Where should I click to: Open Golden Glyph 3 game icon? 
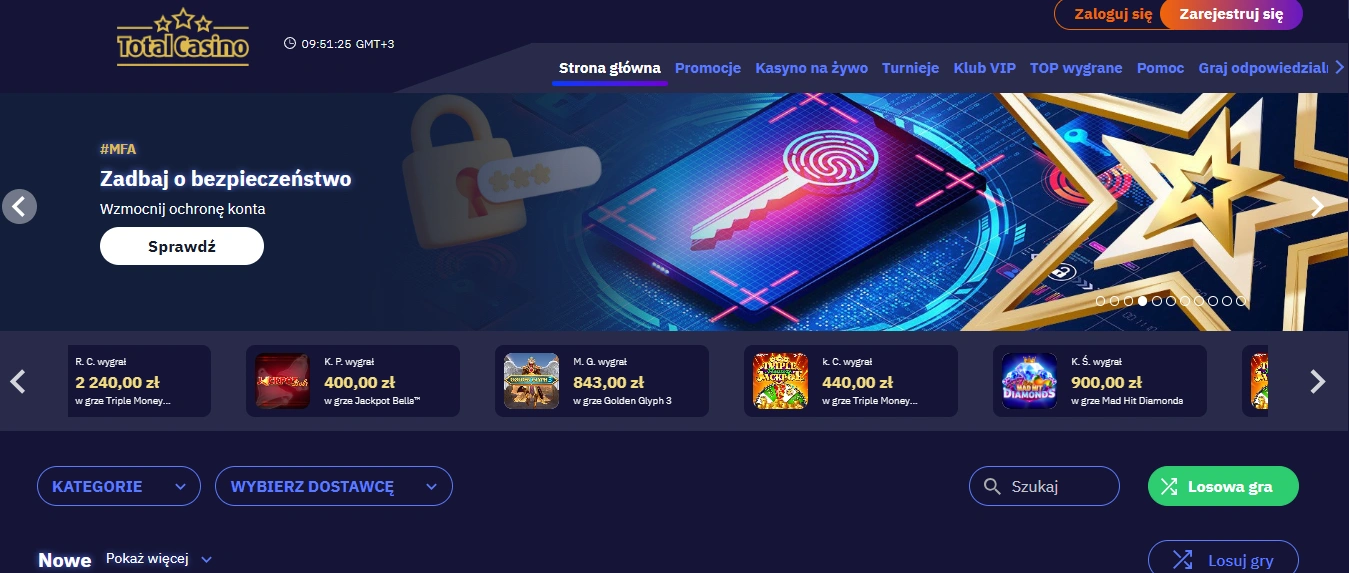point(531,381)
